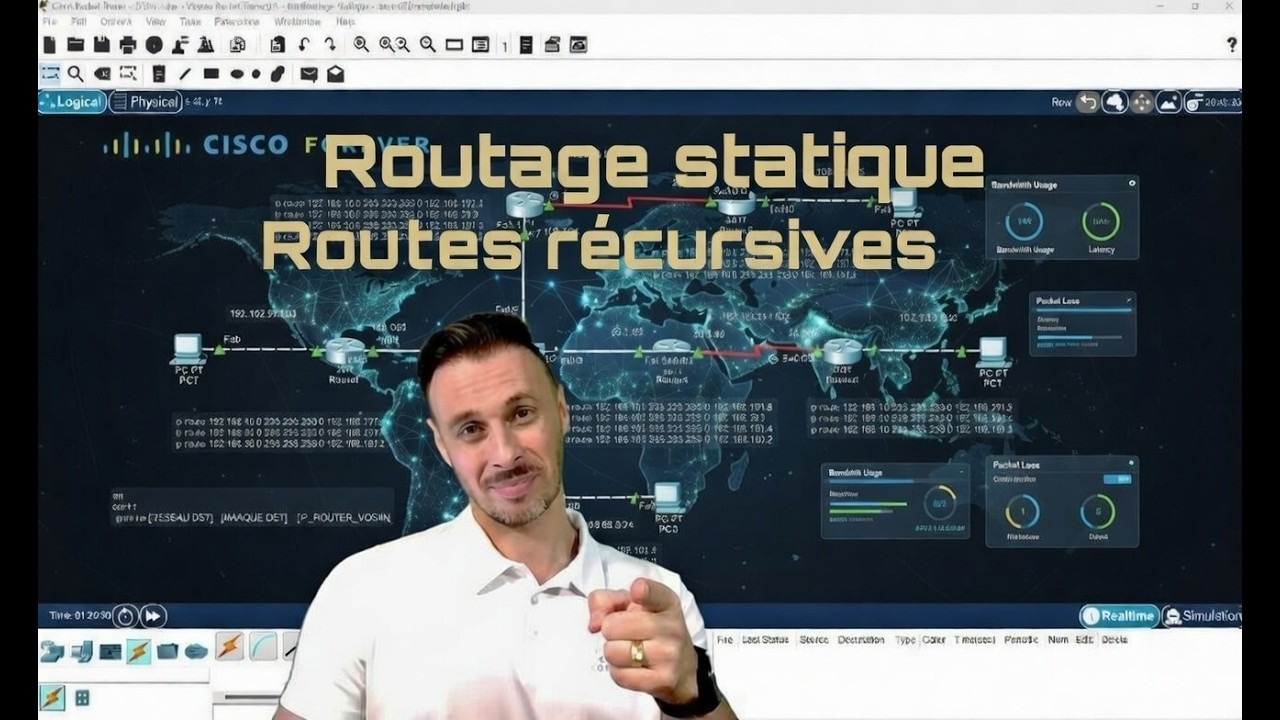Choose the Connections lightning category
This screenshot has height=720, width=1280.
[138, 651]
